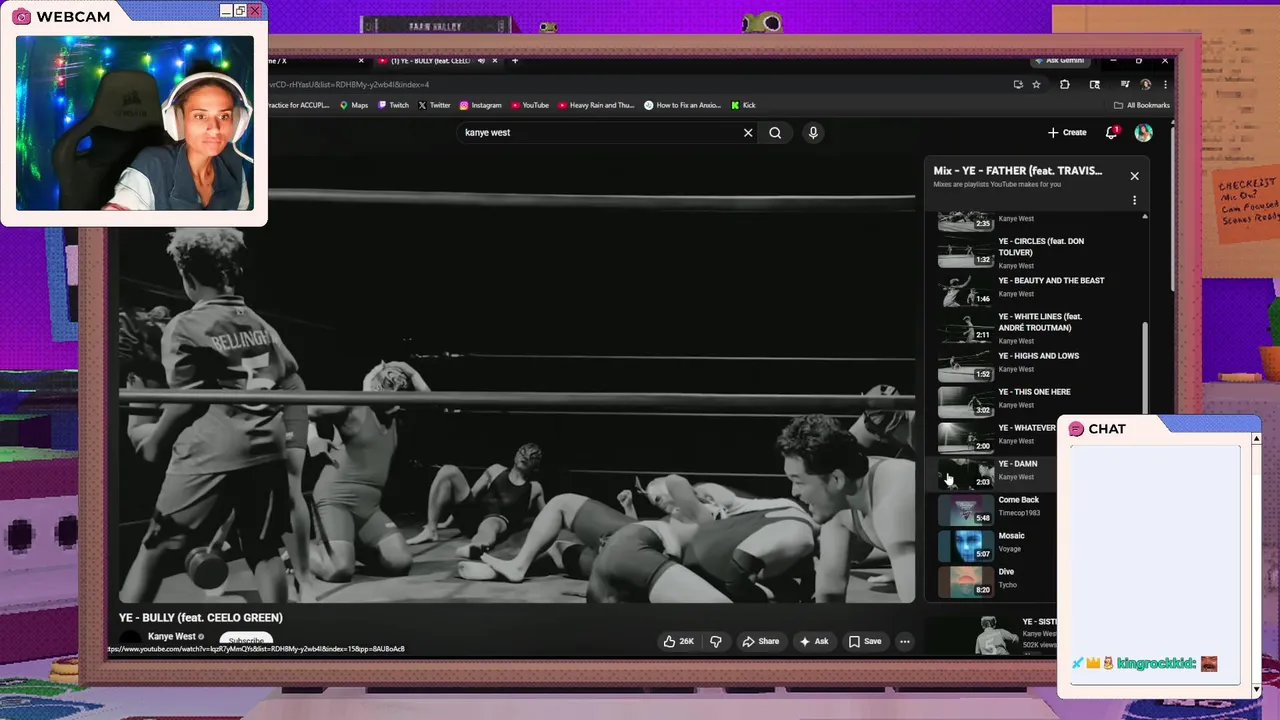Click the Dive video thumbnail
The image size is (1280, 720).
point(965,581)
